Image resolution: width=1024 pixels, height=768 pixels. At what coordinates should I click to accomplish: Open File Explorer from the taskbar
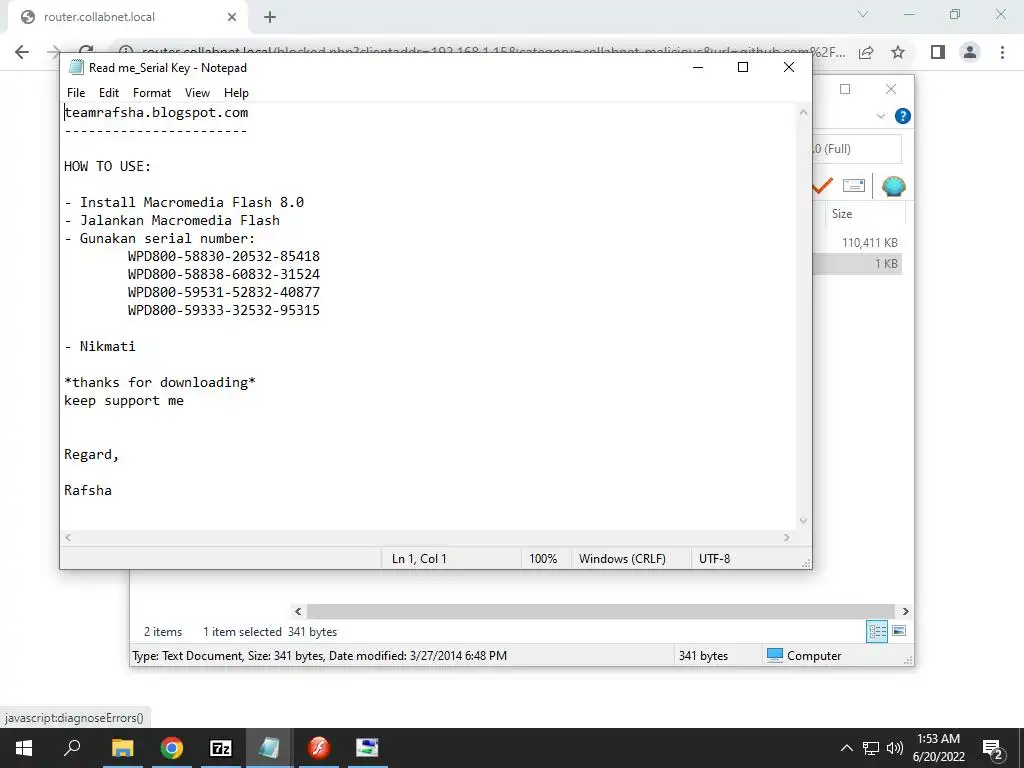[122, 748]
